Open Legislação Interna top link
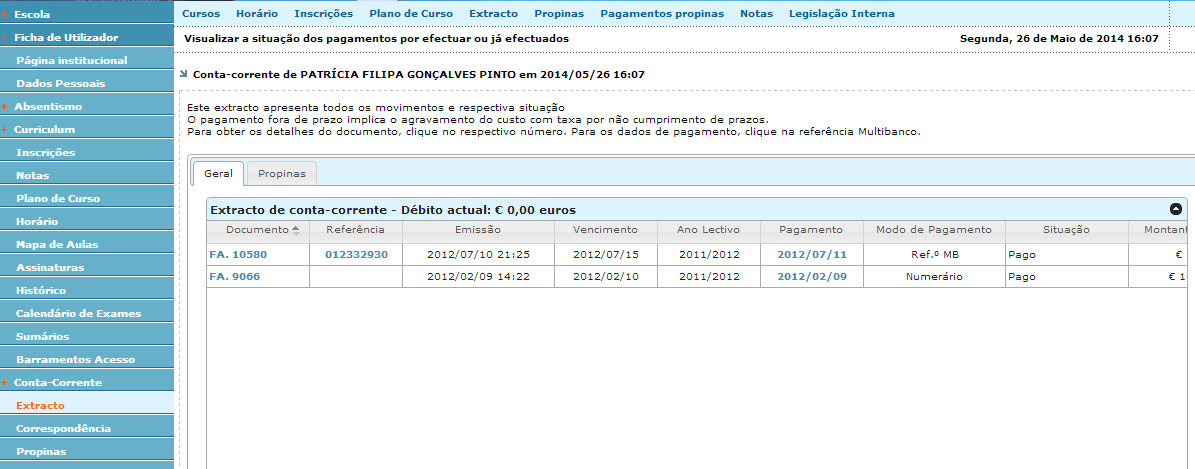The height and width of the screenshot is (469, 1195). 841,14
